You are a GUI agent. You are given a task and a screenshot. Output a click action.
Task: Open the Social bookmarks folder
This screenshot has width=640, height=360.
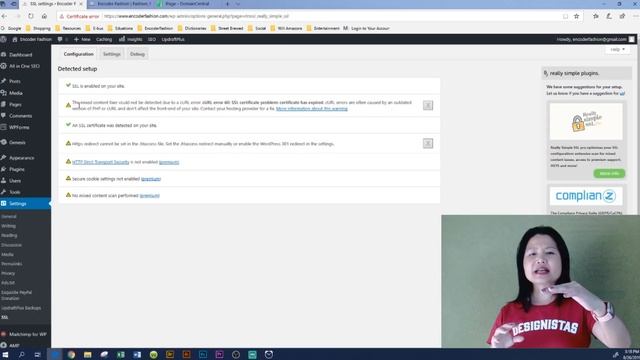pyautogui.click(x=257, y=29)
